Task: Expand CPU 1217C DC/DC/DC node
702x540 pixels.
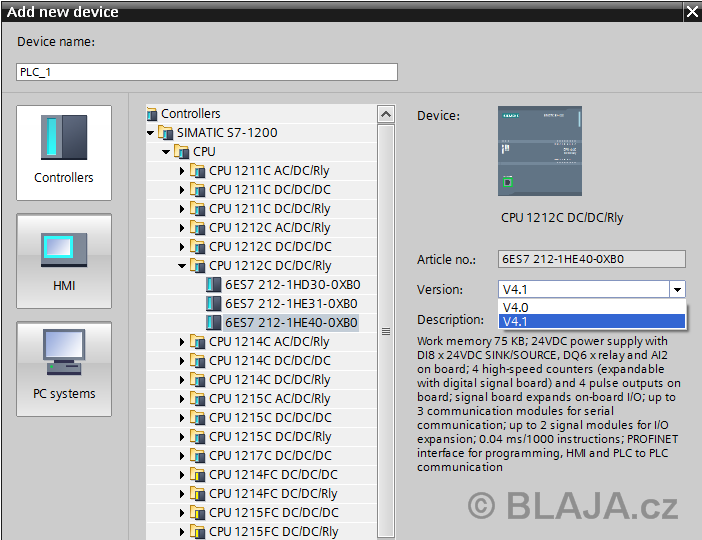Action: [x=182, y=456]
